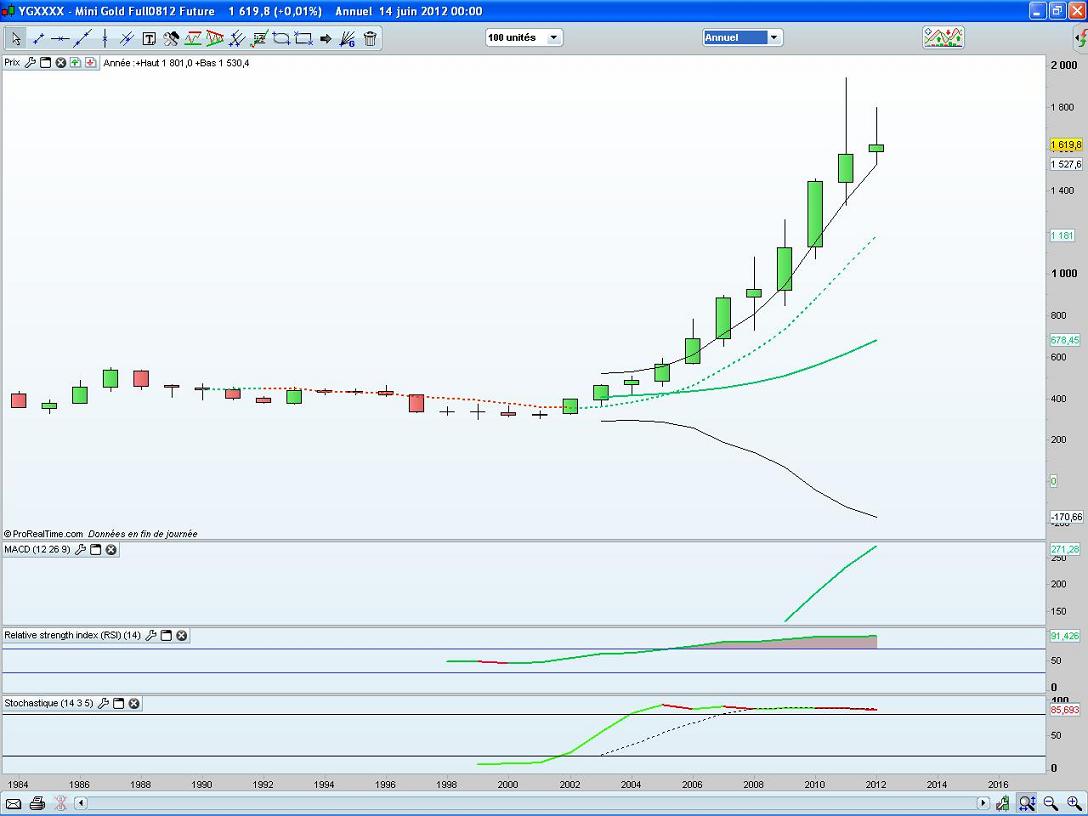Screen dimensions: 1088x816
Task: Open the indicators chart button at top right
Action: coord(942,38)
